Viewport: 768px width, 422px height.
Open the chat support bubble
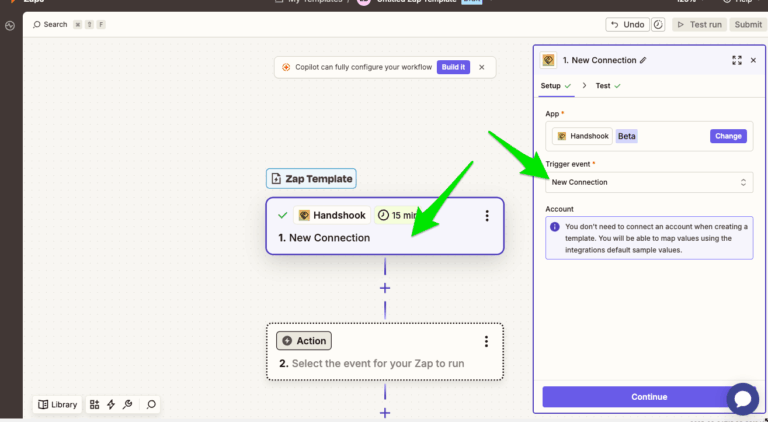743,398
